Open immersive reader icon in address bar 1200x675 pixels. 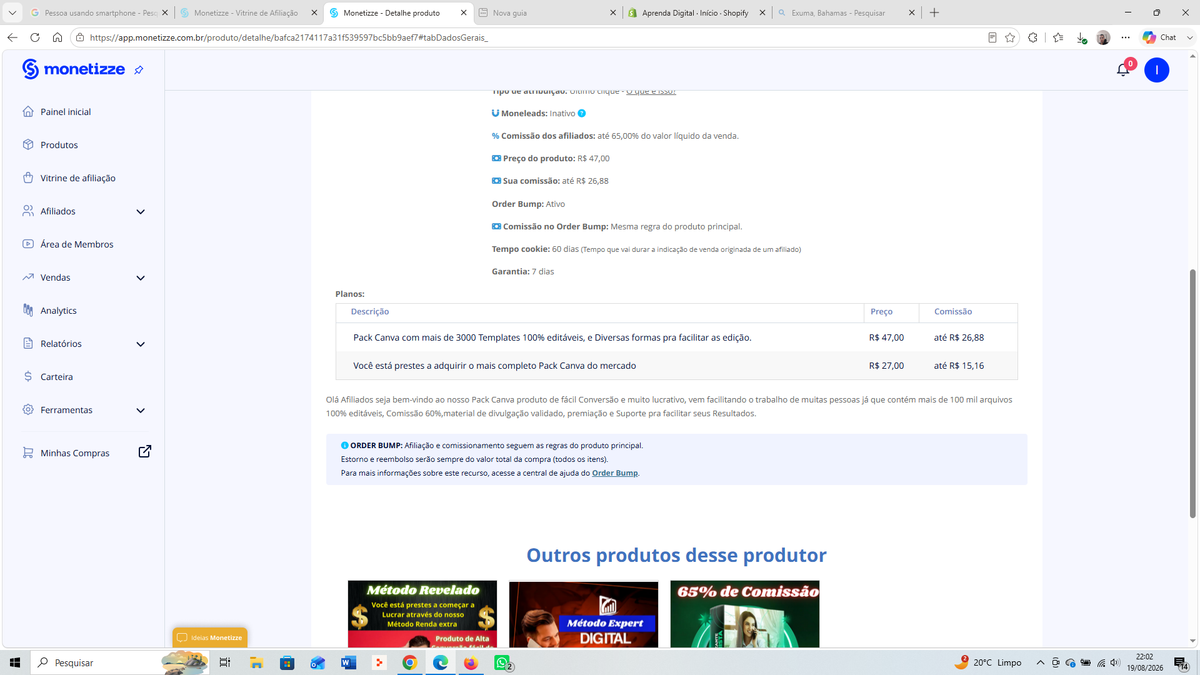pyautogui.click(x=992, y=37)
